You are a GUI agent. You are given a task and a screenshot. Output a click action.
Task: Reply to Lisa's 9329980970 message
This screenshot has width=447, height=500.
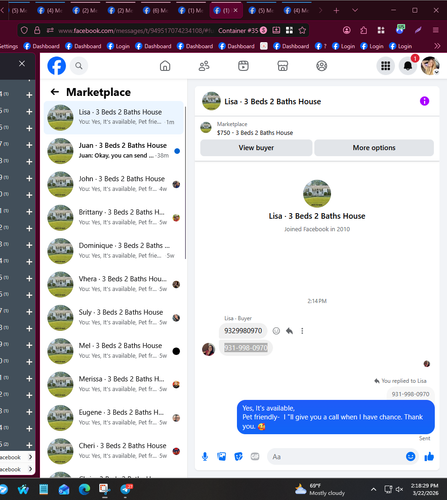point(289,331)
